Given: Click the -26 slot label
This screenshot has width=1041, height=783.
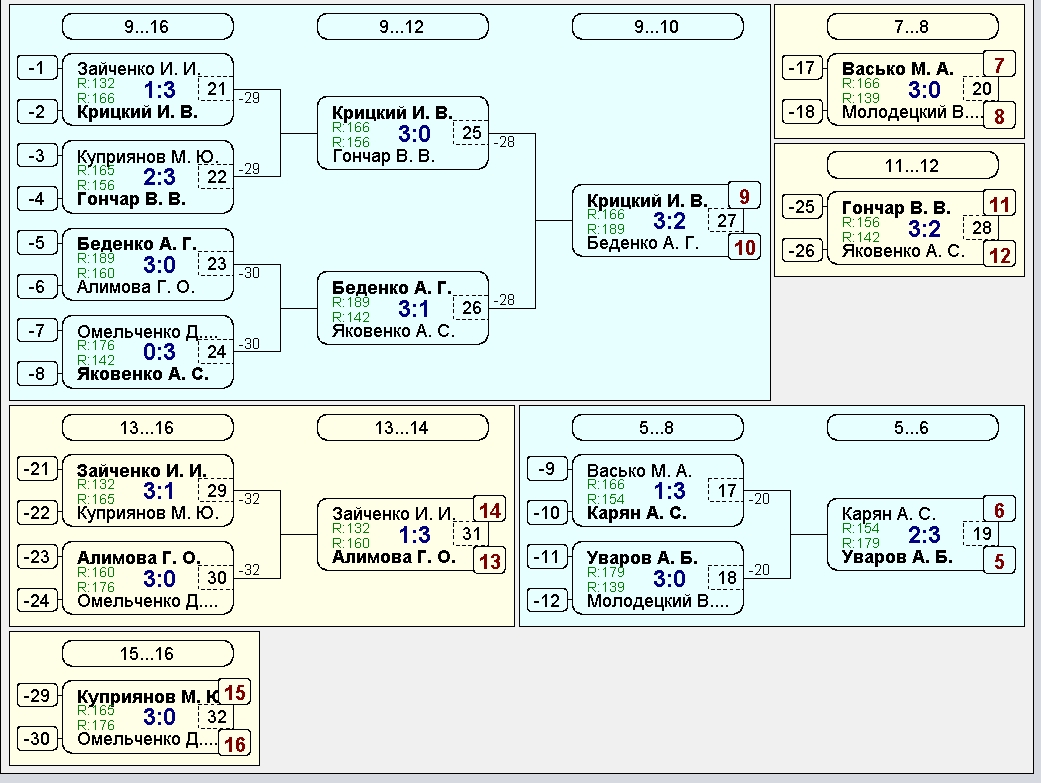Looking at the screenshot, I should [802, 250].
